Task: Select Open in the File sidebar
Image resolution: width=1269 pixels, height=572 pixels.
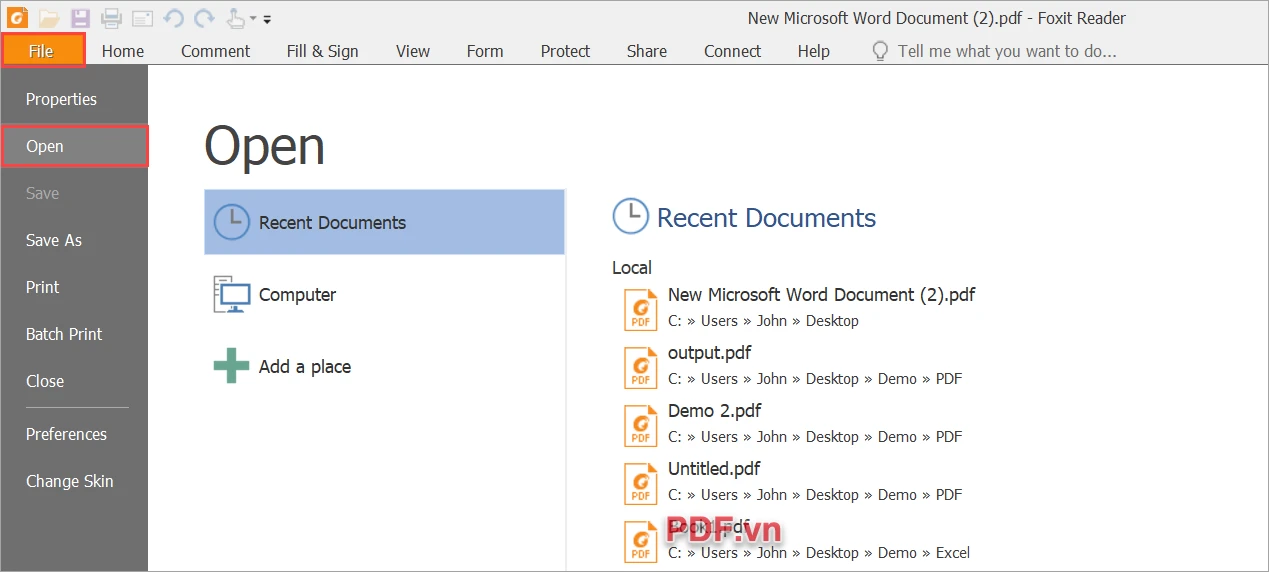Action: (x=74, y=146)
